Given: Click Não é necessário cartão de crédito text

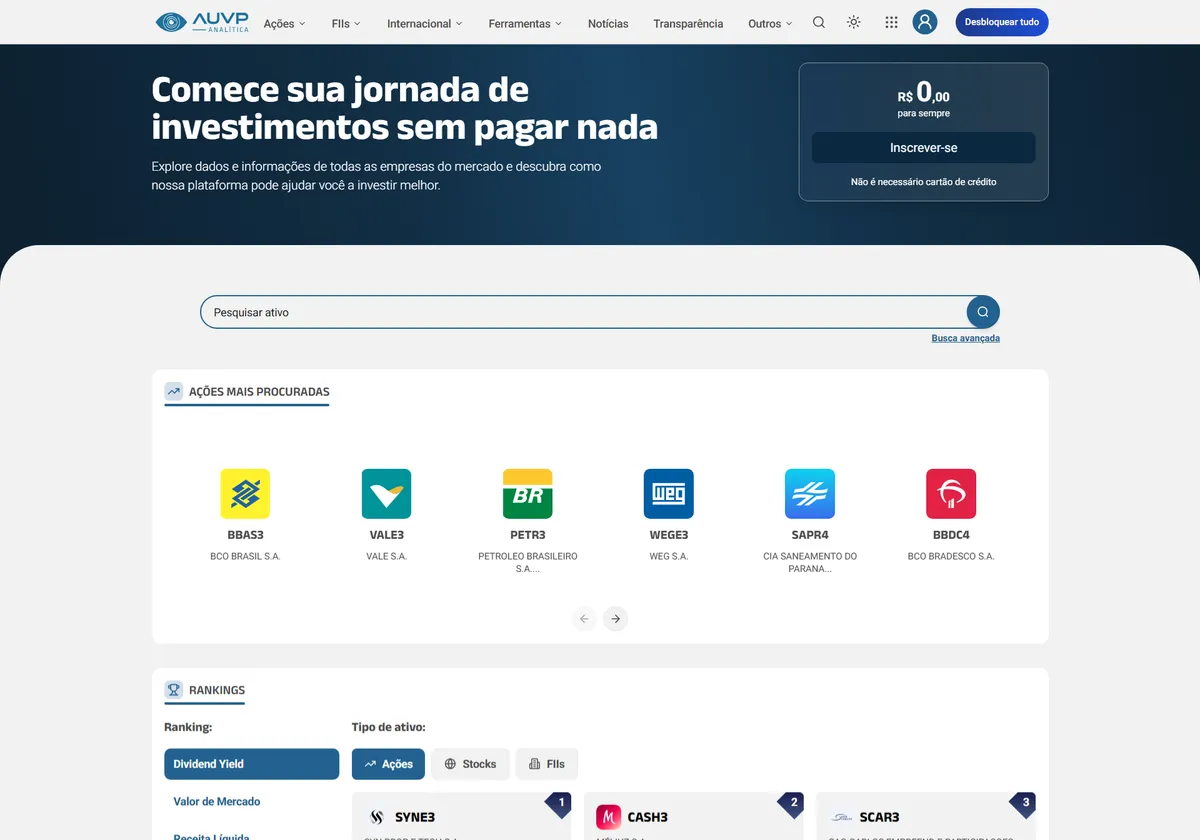Looking at the screenshot, I should [923, 182].
